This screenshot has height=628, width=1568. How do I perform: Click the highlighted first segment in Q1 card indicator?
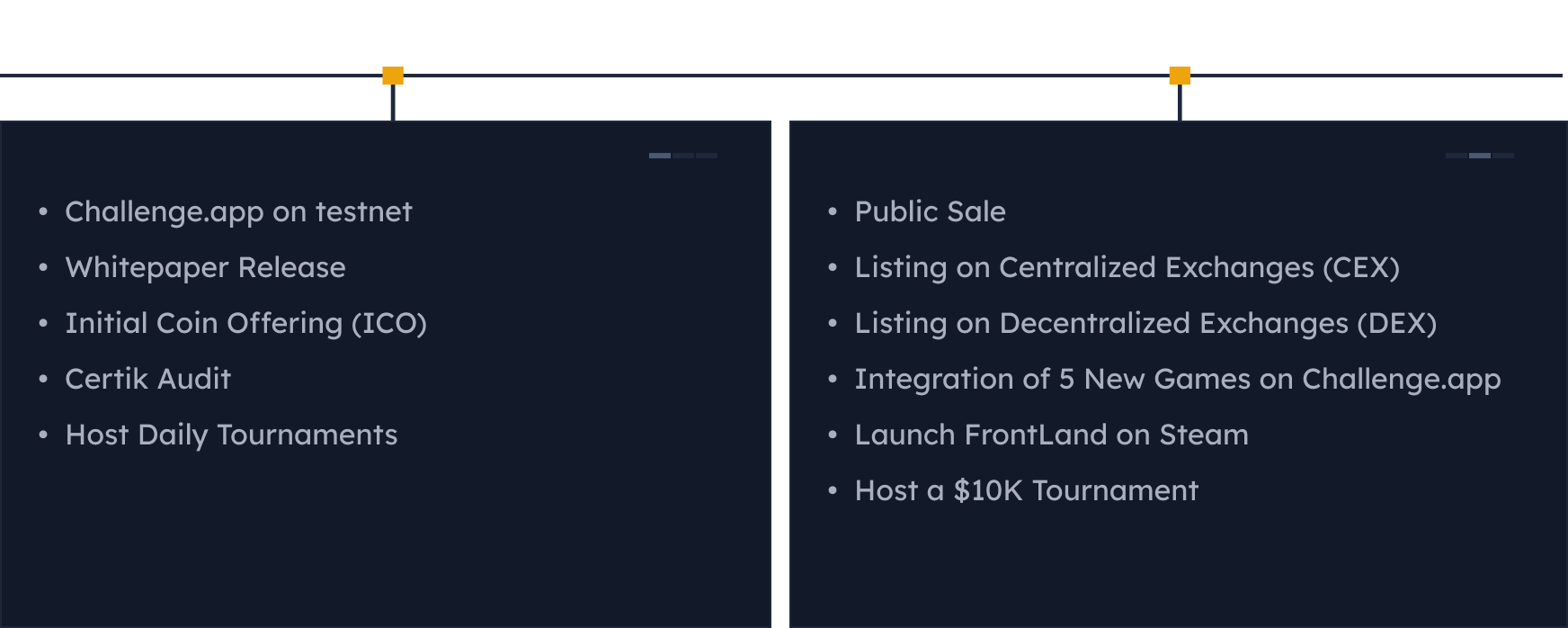[x=660, y=156]
